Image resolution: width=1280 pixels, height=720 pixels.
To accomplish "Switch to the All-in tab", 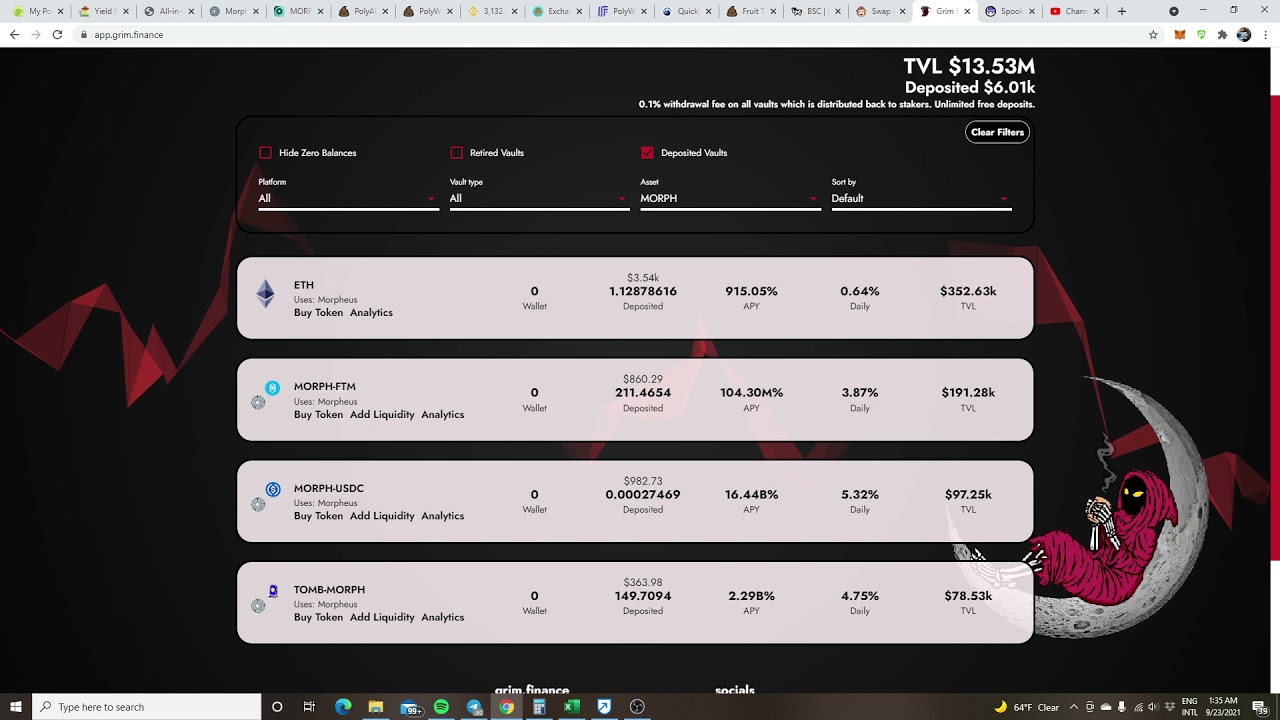I will (x=167, y=11).
